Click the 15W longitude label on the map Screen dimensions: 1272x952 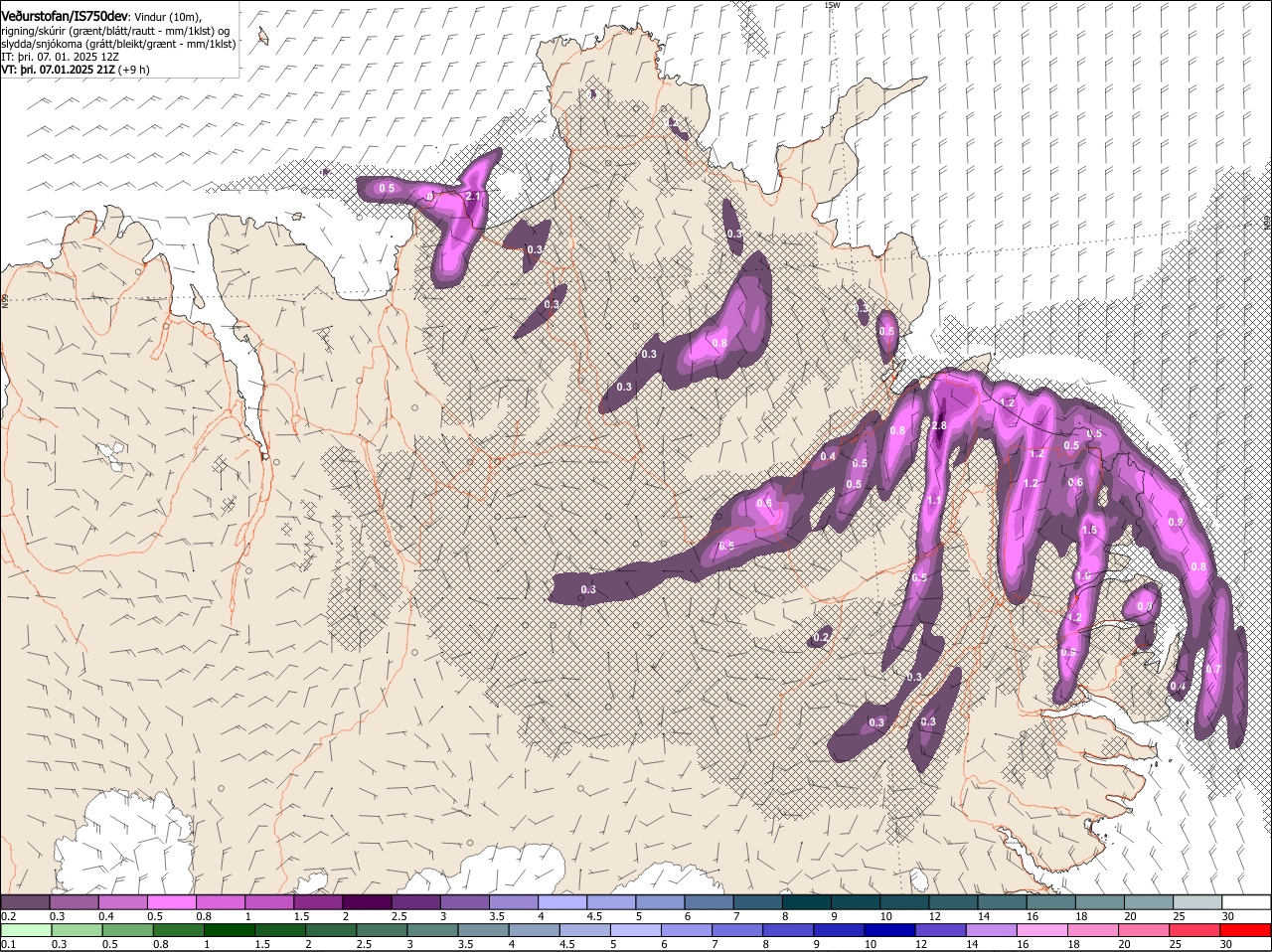(832, 5)
